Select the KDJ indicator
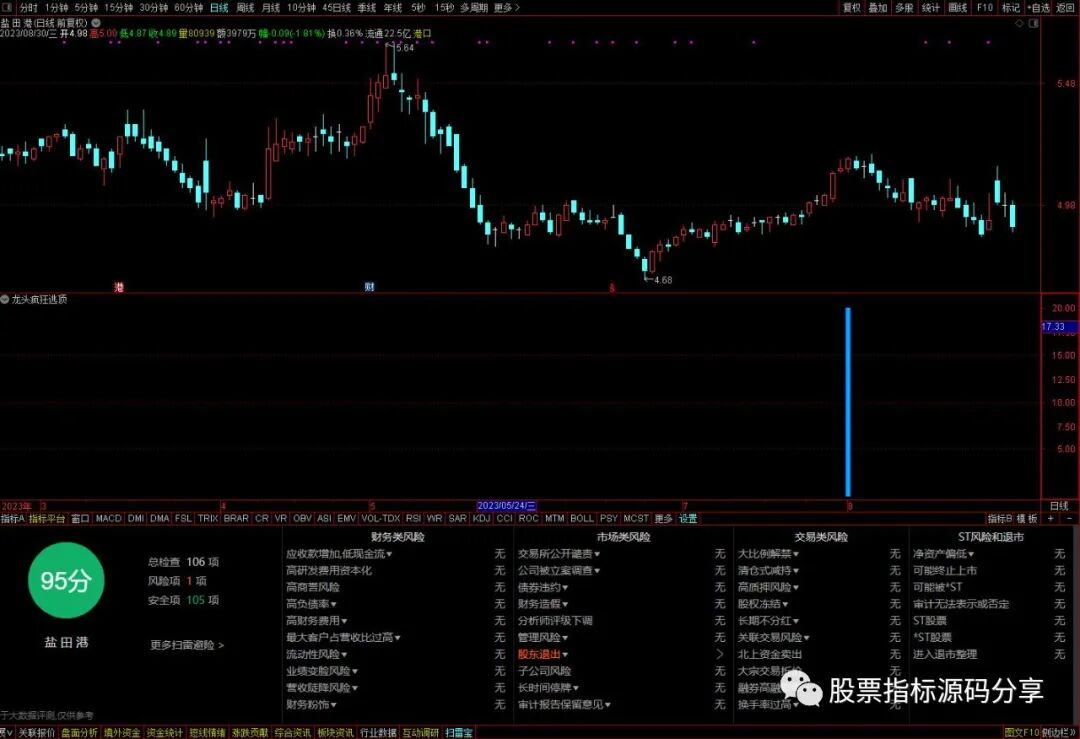 coord(481,519)
